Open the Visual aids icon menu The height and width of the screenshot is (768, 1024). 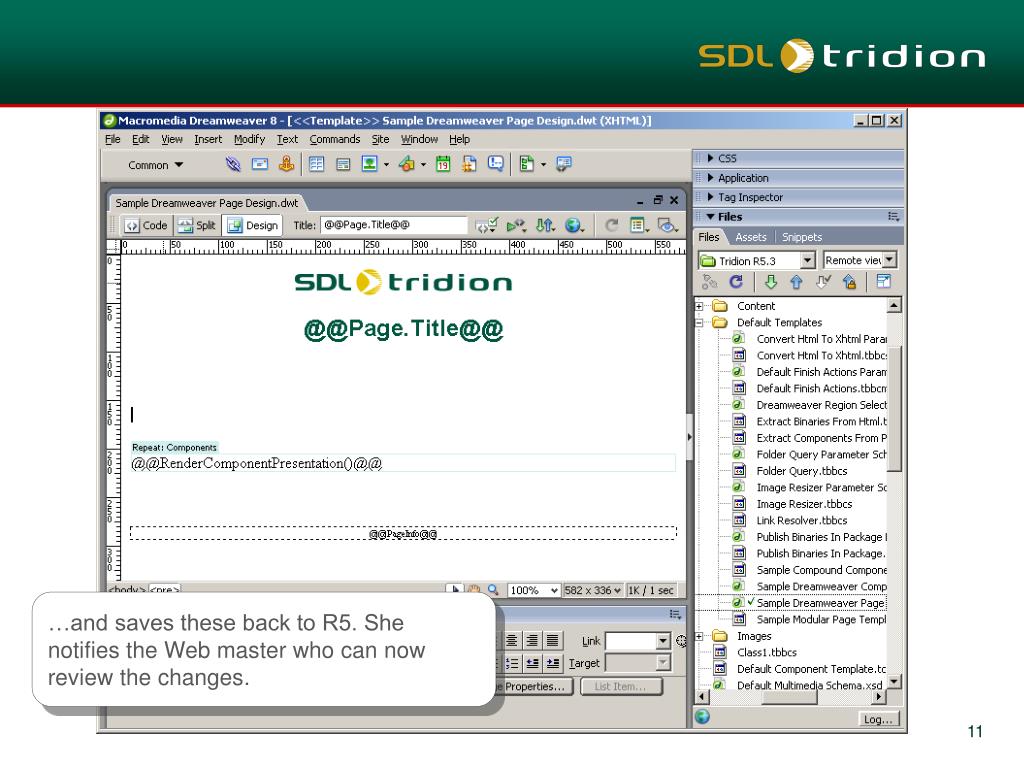(667, 225)
